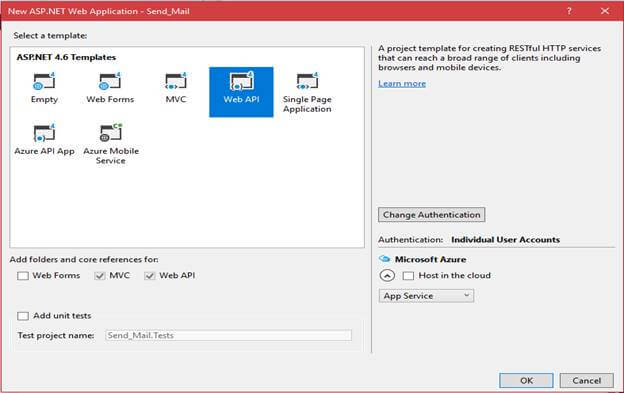This screenshot has width=624, height=393.
Task: Click 'Add folders and core references for:' label
Action: 84,260
